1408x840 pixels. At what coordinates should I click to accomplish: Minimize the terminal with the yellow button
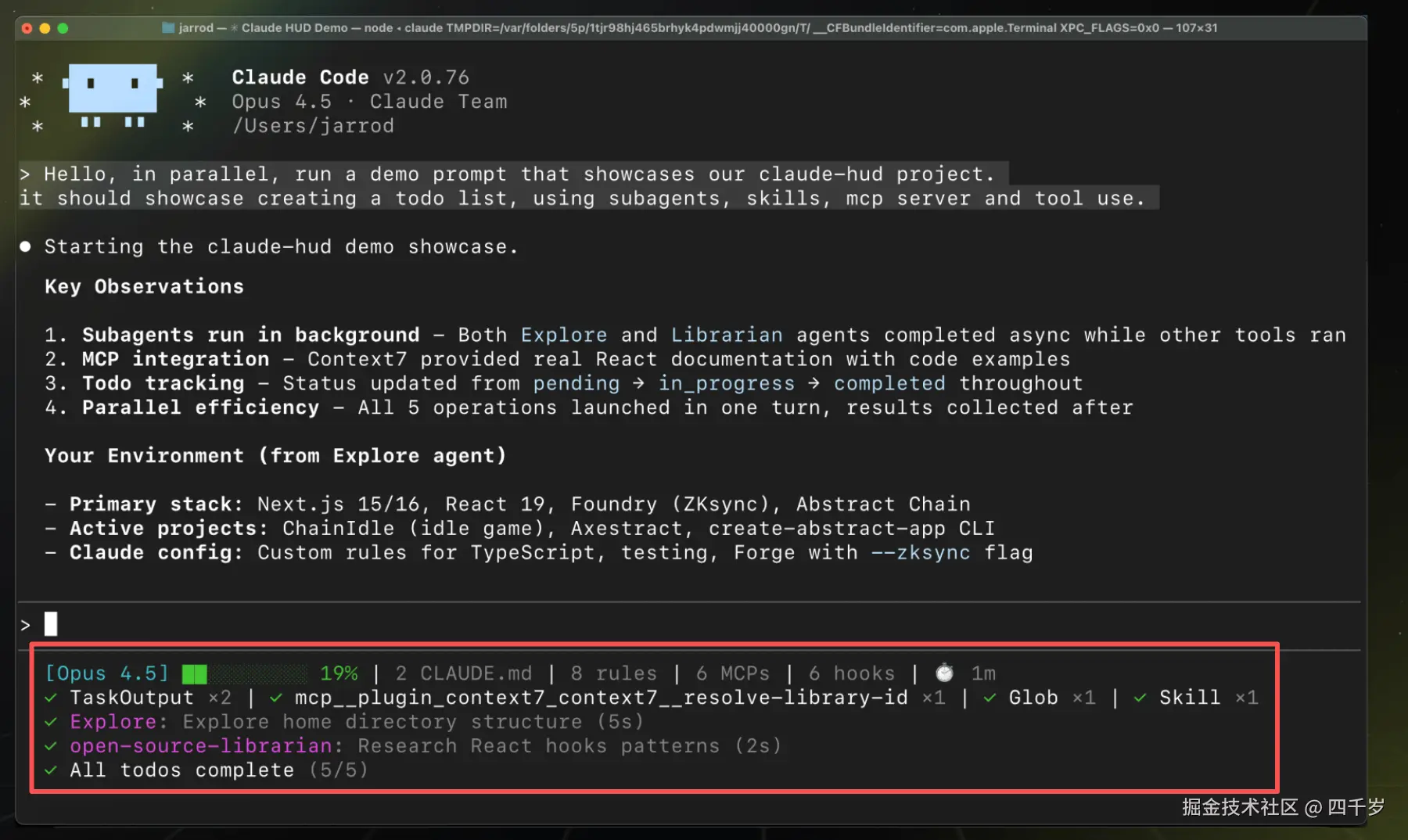pyautogui.click(x=45, y=28)
